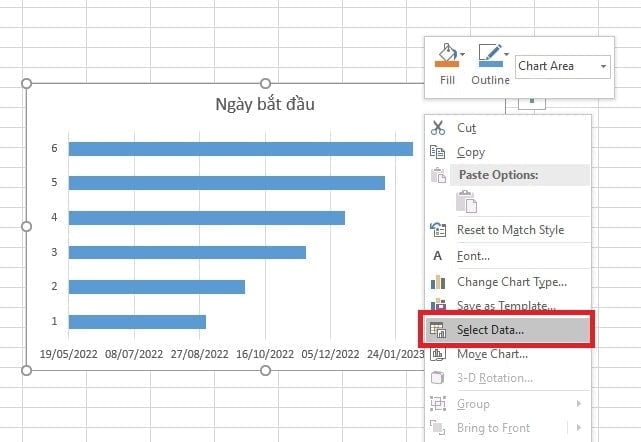Select the bar for category 6
This screenshot has height=442, width=641.
tap(241, 149)
